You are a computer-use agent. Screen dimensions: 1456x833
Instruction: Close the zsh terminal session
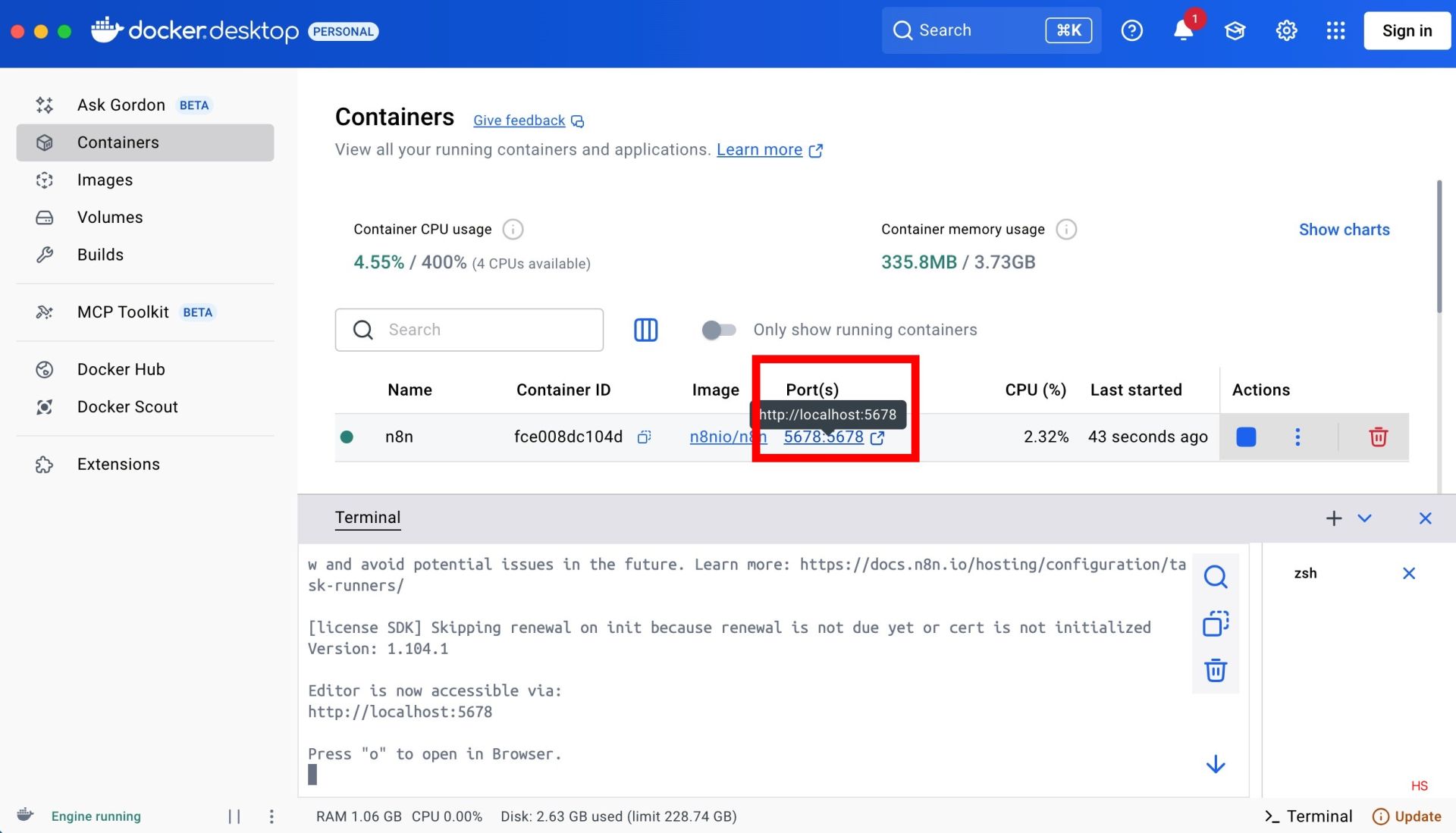[x=1408, y=574]
